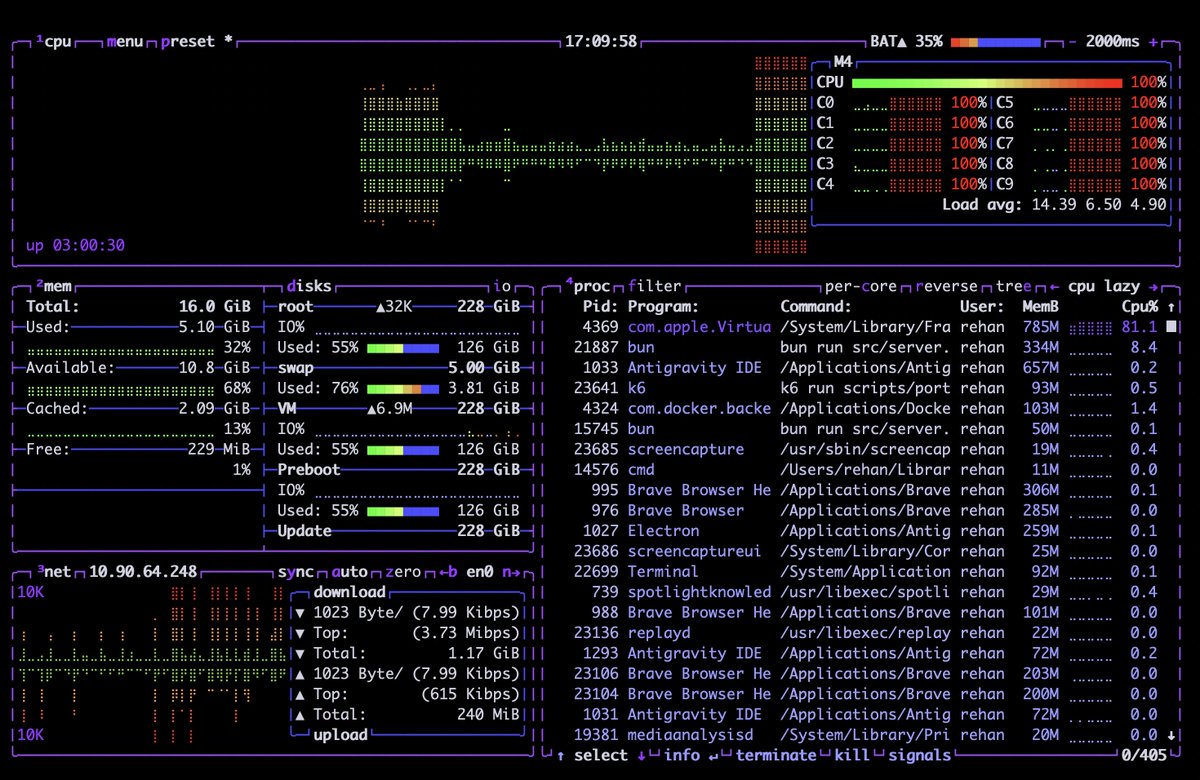Screen dimensions: 1200x780
Task: Open process info
Action: (681, 755)
